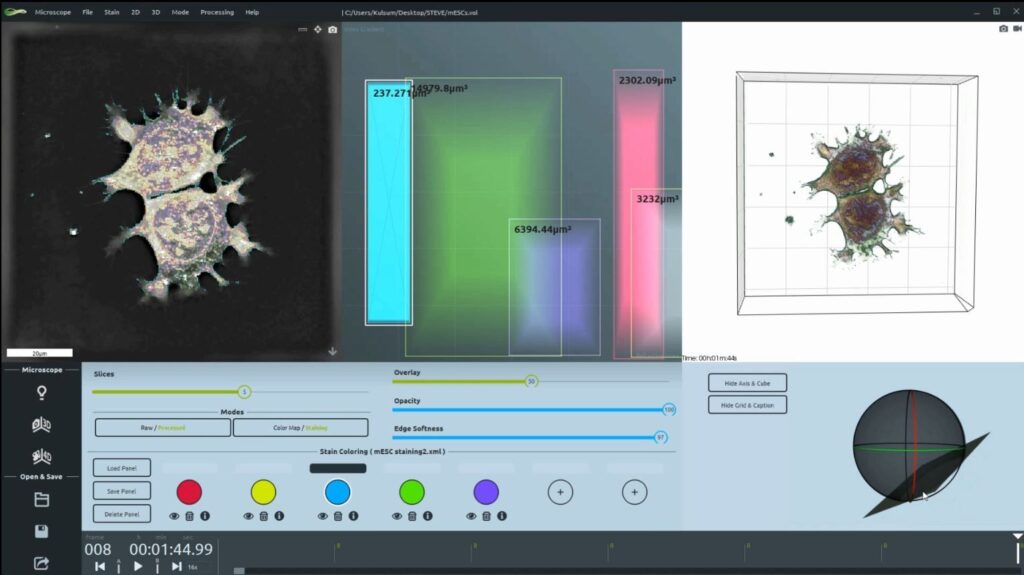Viewport: 1024px width, 575px height.
Task: Click the Load Panel button
Action: tap(121, 467)
